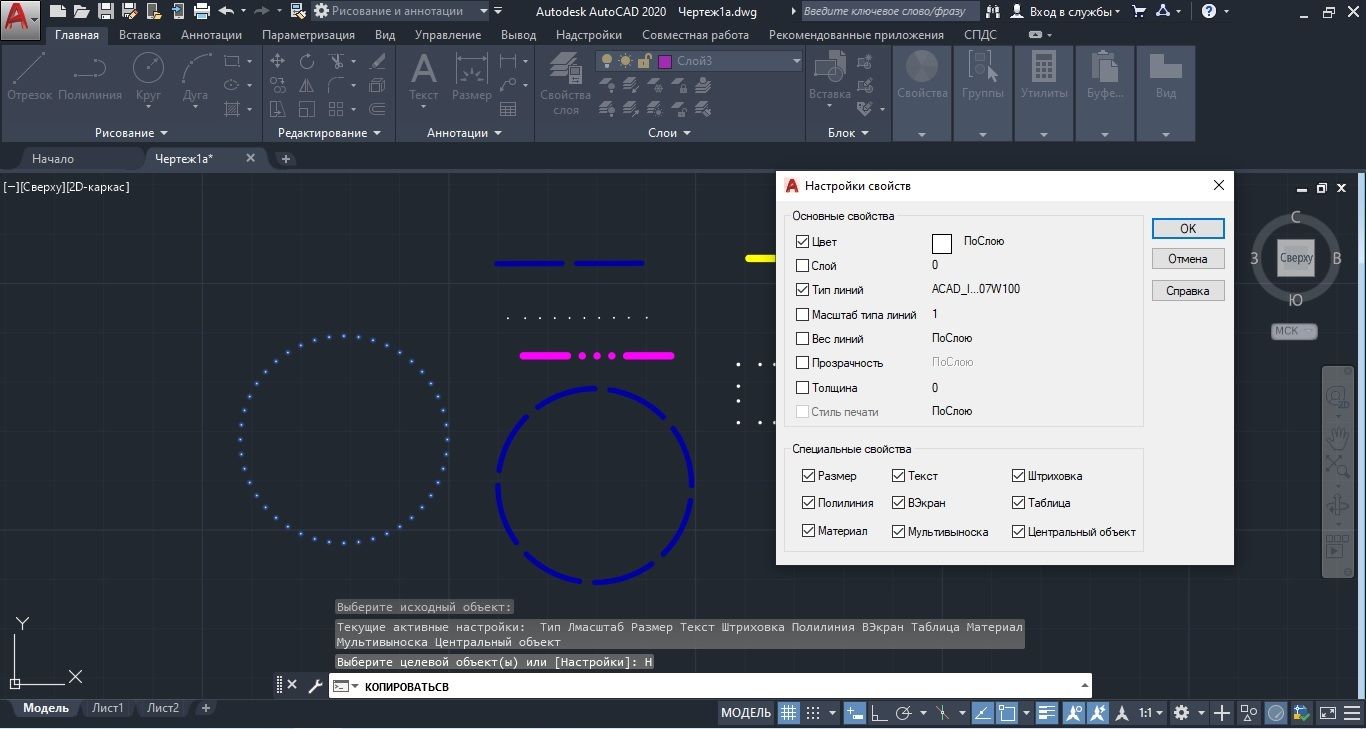Expand the Аннотации panel
Viewport: 1366px width, 729px height.
[464, 132]
